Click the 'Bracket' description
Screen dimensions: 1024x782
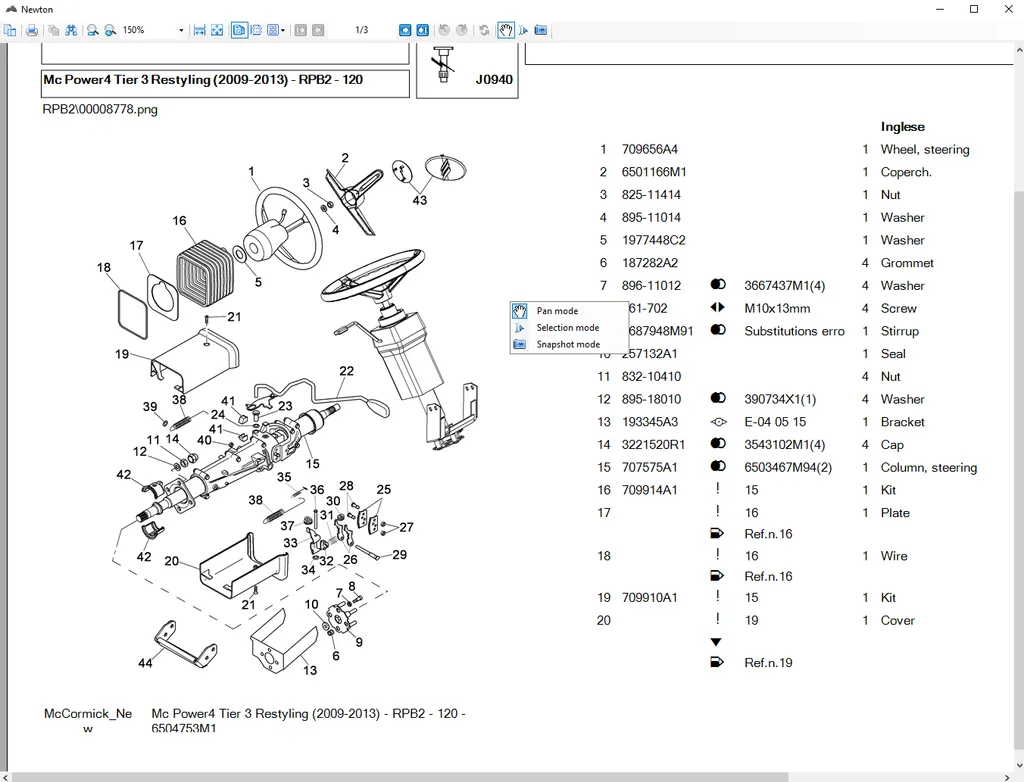902,422
